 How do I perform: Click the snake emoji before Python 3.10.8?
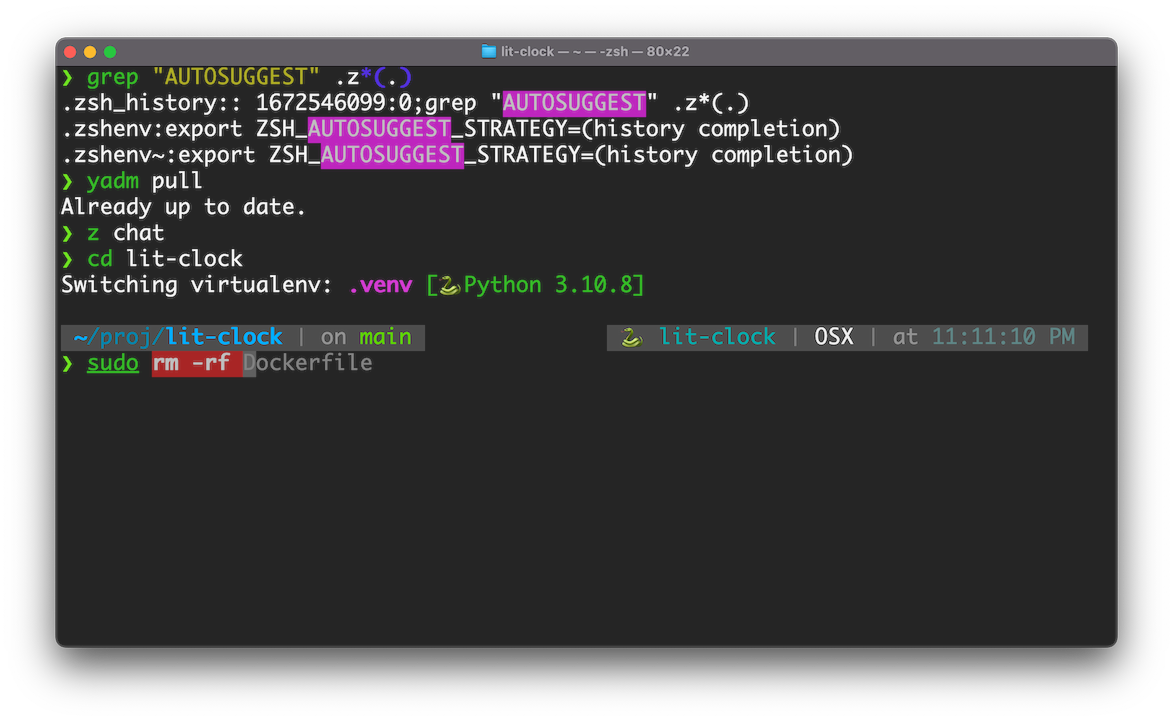click(449, 285)
